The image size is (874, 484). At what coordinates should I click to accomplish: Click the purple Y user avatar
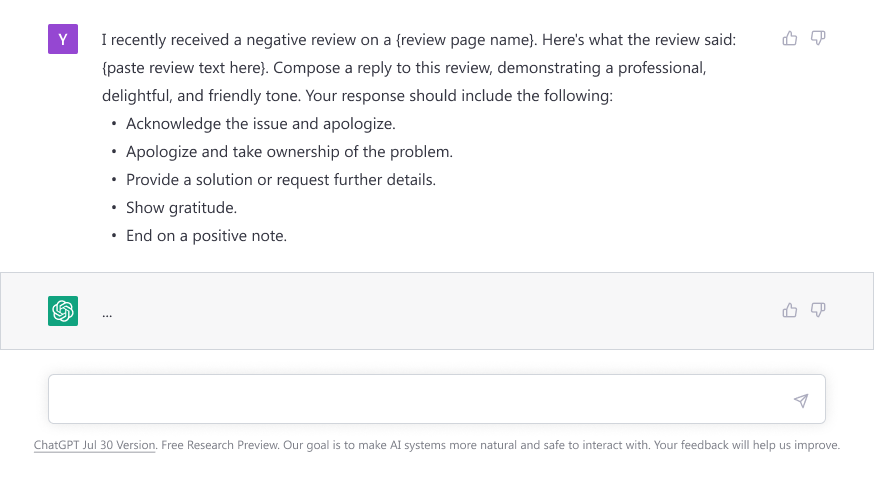point(63,39)
